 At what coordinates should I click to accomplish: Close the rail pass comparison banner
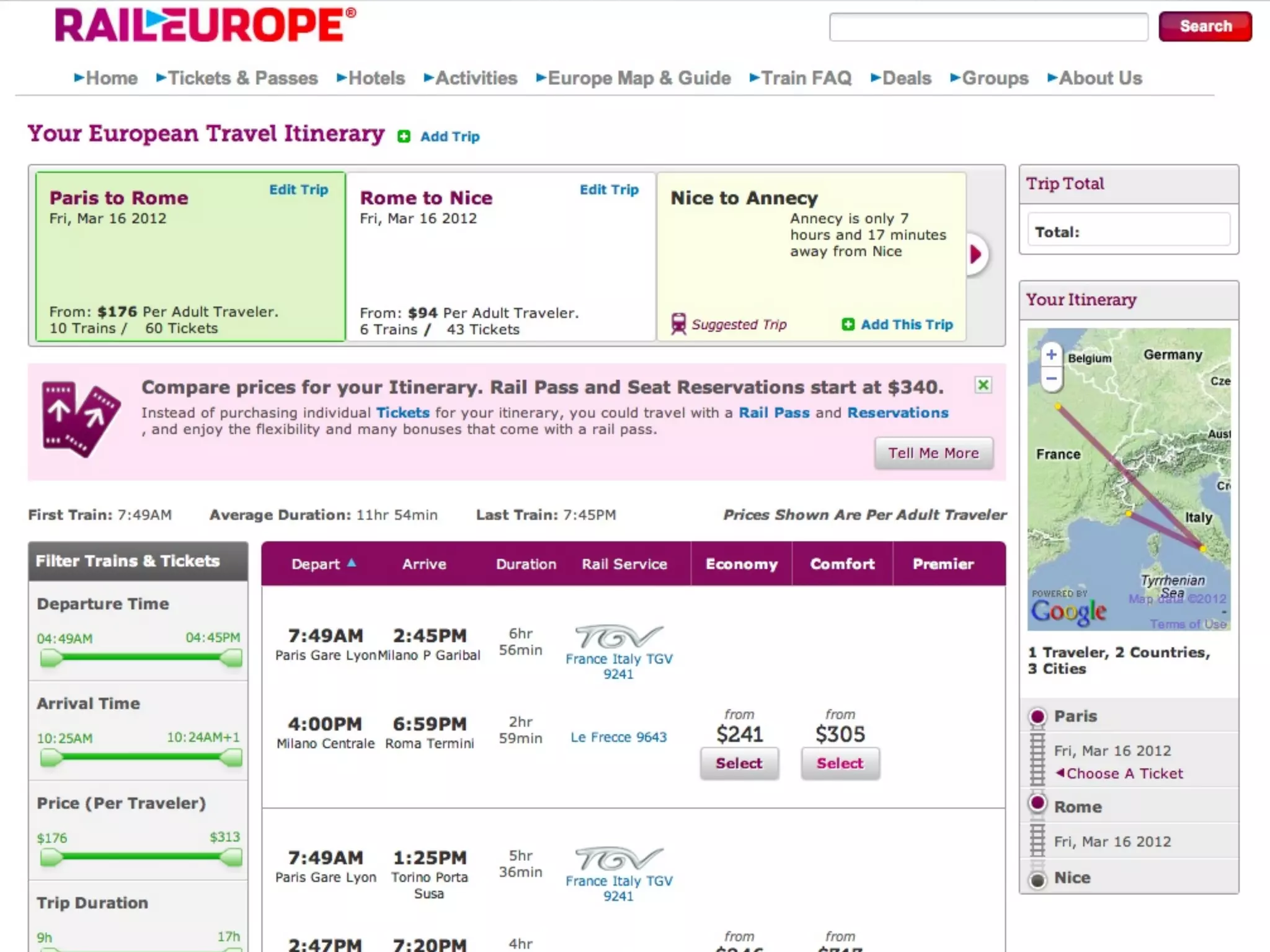pyautogui.click(x=983, y=386)
